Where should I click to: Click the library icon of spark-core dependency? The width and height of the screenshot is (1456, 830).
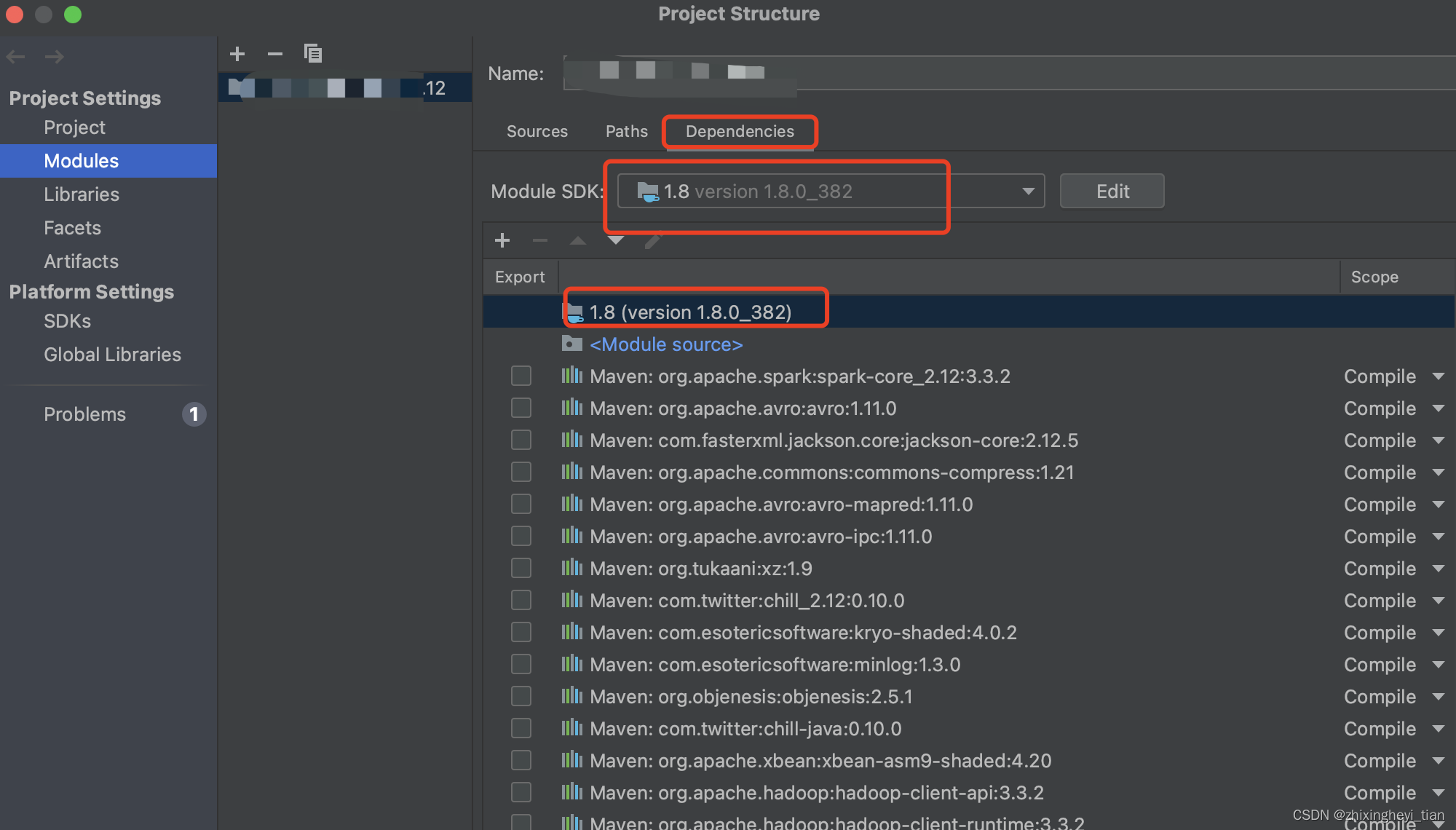coord(572,376)
